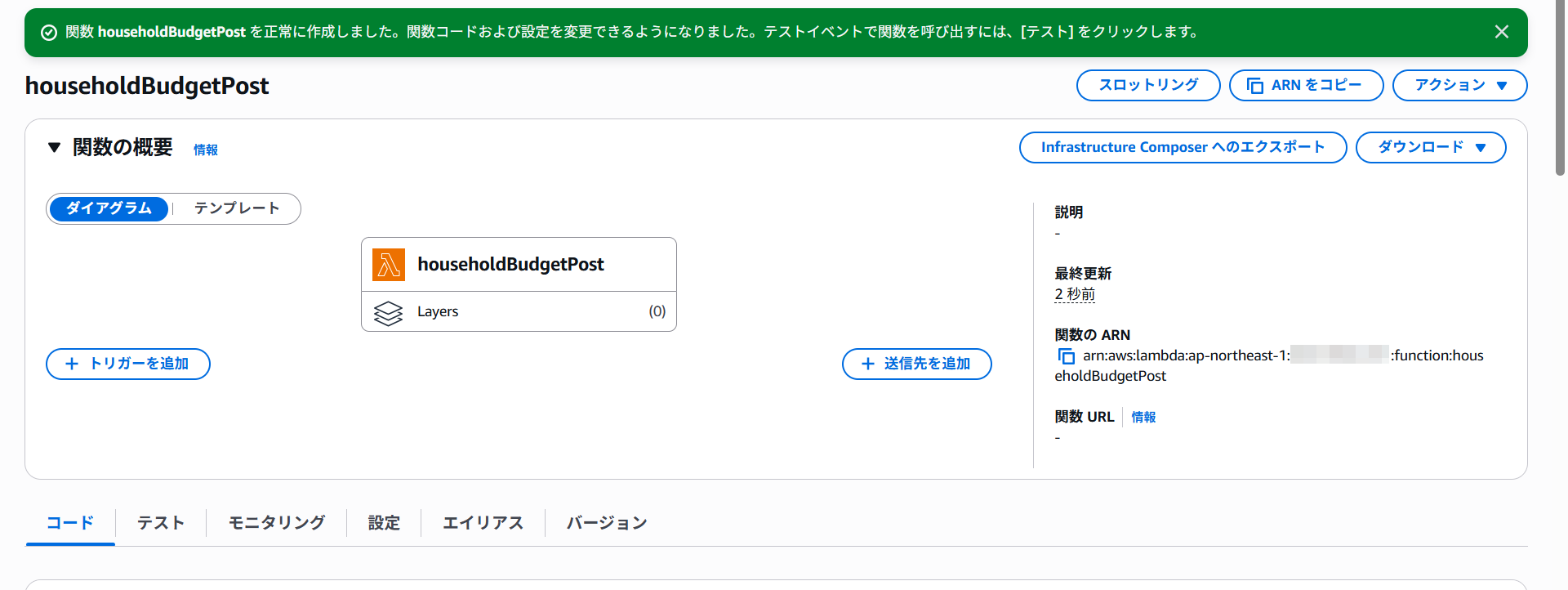Collapse the 関数の概要 section
Screen dimensions: 1568x590
click(x=55, y=148)
